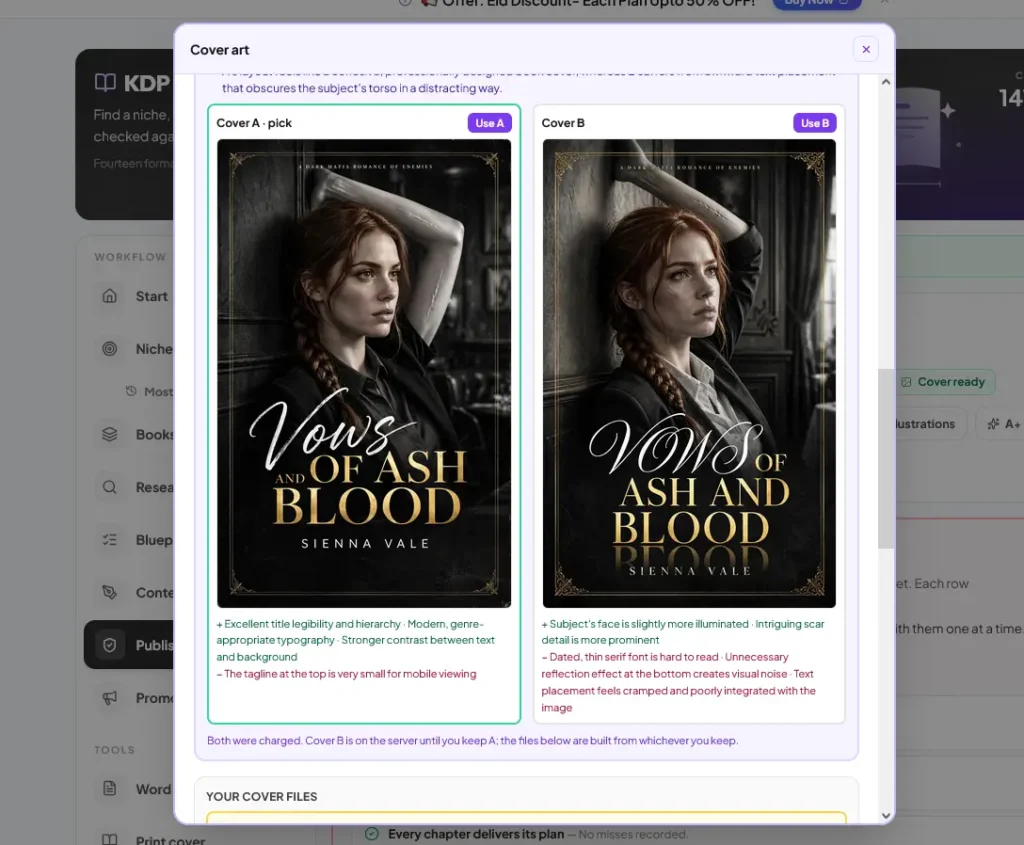
Task: Click the 'Cover art' dialog title
Action: click(219, 50)
